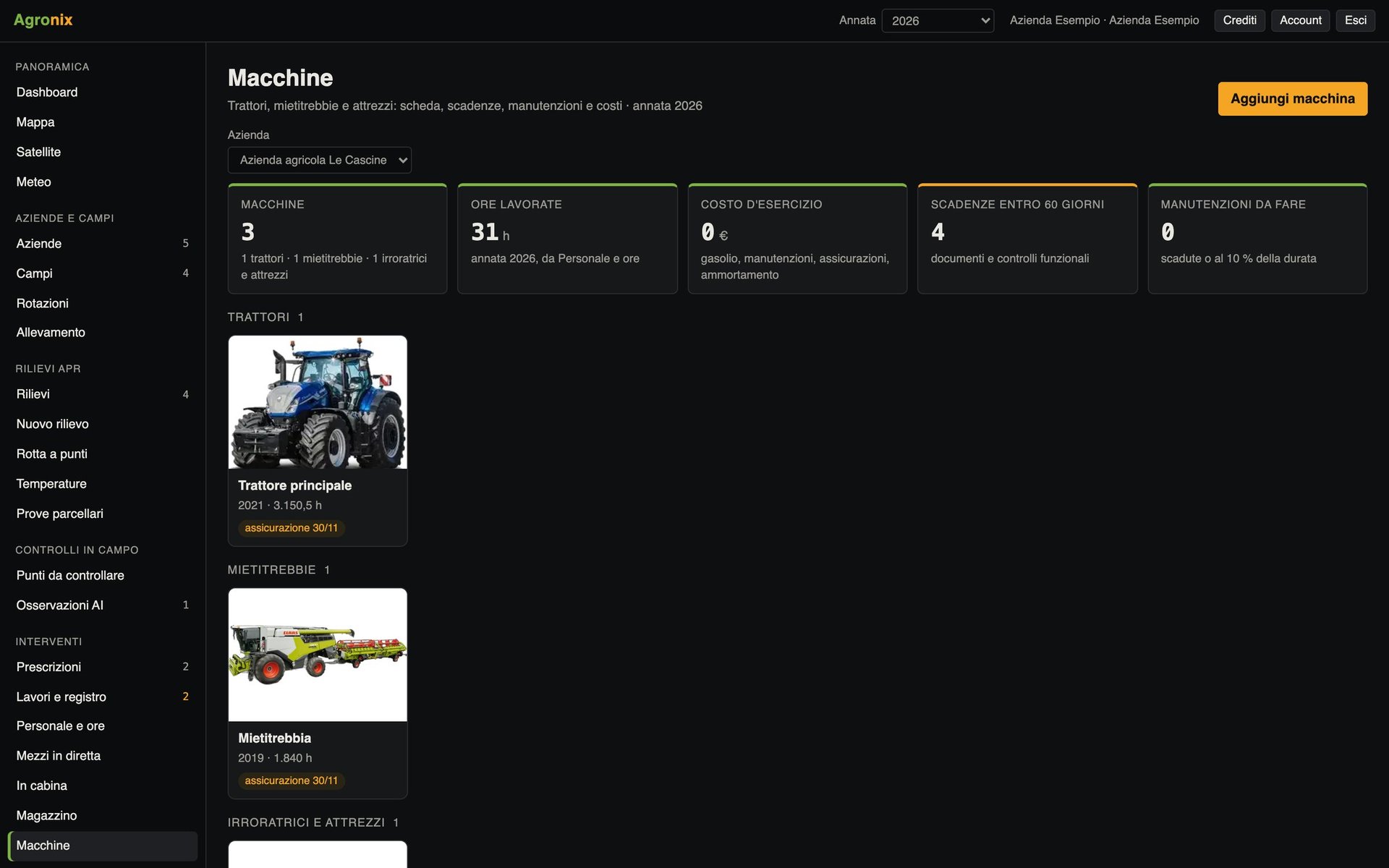Screen dimensions: 1389x868
Task: Open the Mietitrebbia card title
Action: point(274,738)
